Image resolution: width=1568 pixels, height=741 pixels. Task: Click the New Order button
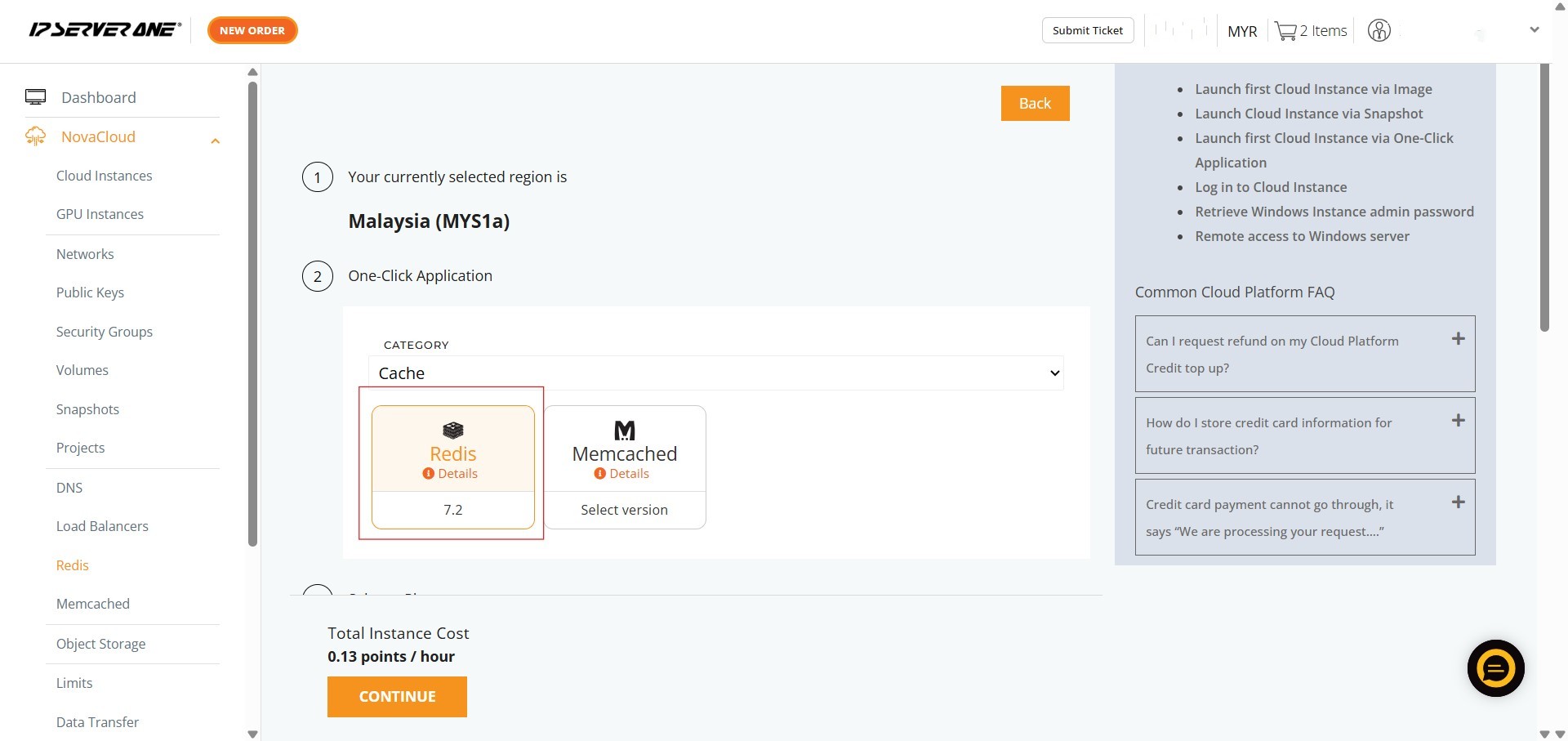pos(252,30)
